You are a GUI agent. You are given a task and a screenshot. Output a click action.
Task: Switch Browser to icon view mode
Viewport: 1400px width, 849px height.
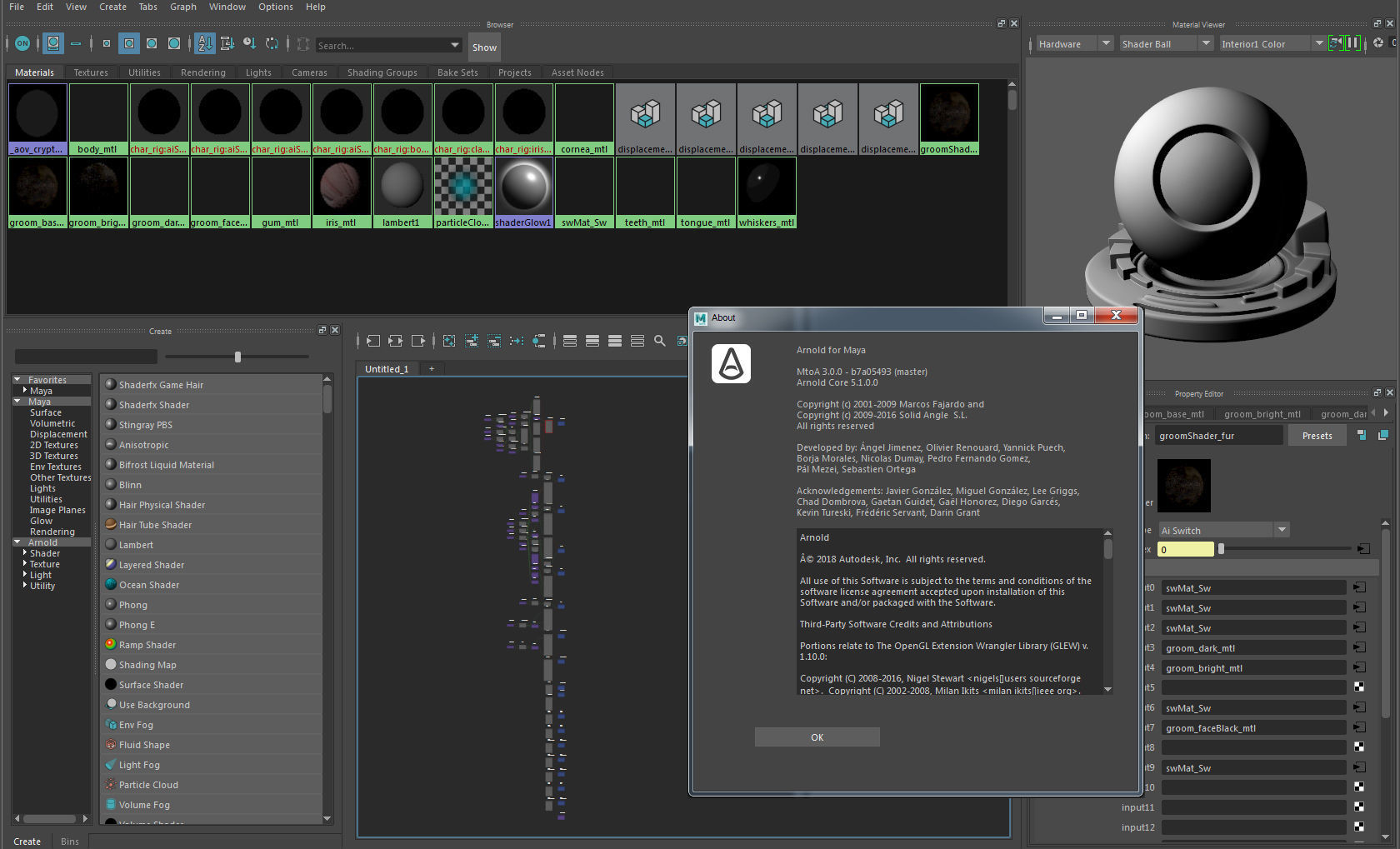pos(53,43)
